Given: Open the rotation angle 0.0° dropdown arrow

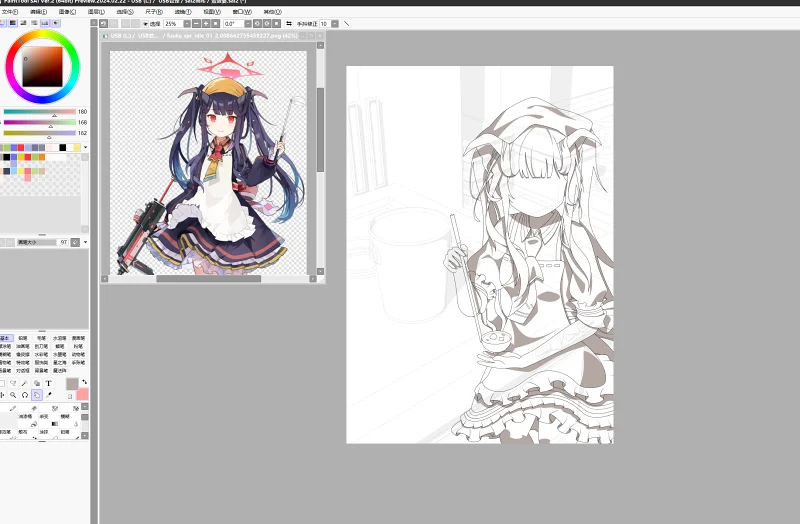Looking at the screenshot, I should (247, 23).
